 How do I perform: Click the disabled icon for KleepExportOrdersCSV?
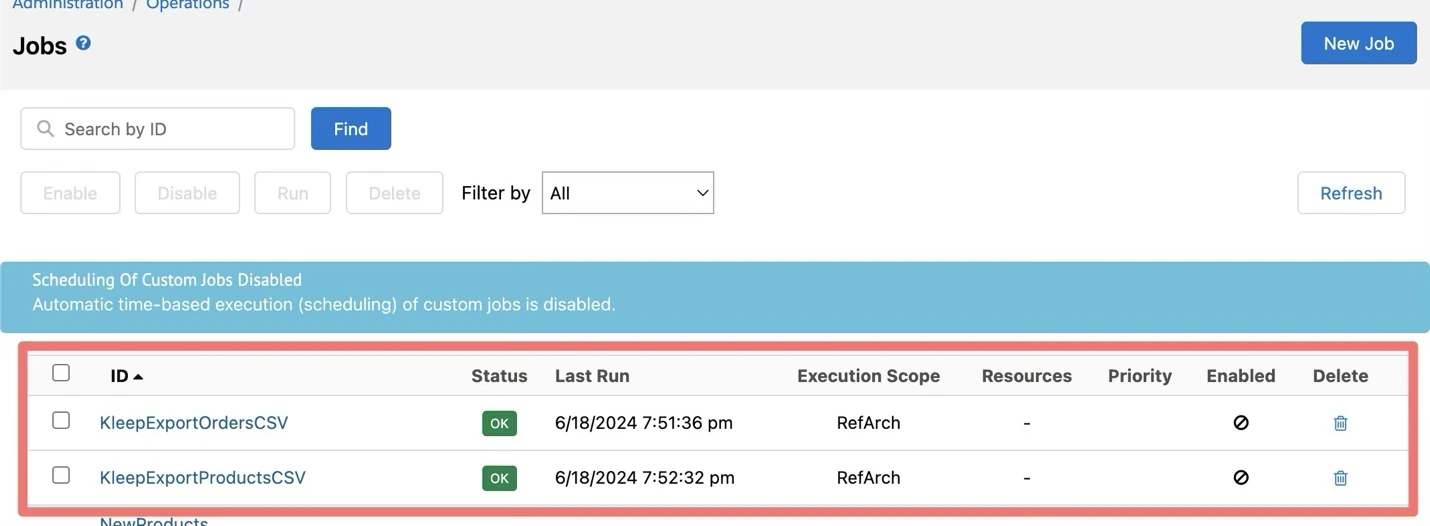click(x=1241, y=423)
